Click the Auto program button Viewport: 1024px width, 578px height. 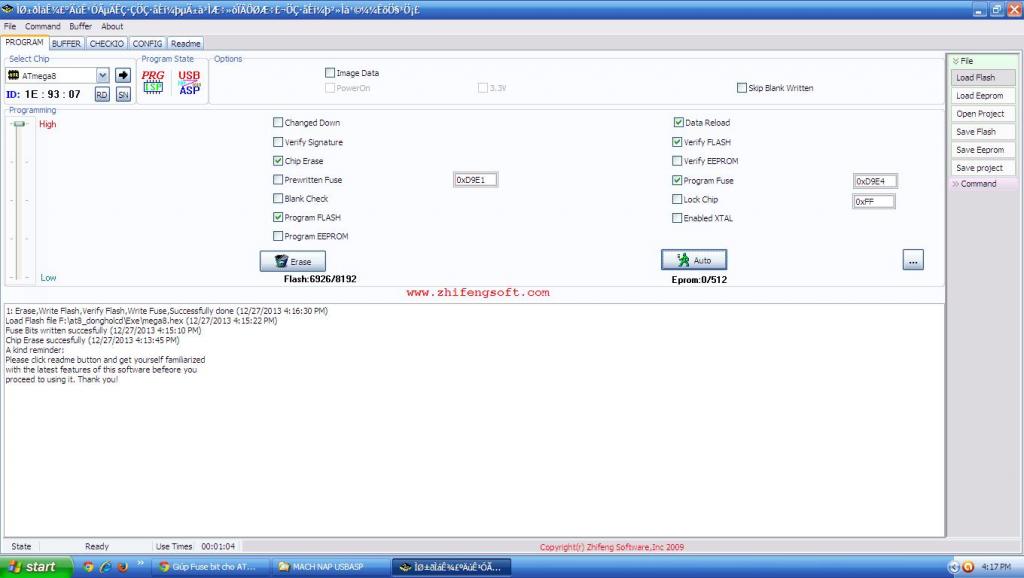(694, 260)
